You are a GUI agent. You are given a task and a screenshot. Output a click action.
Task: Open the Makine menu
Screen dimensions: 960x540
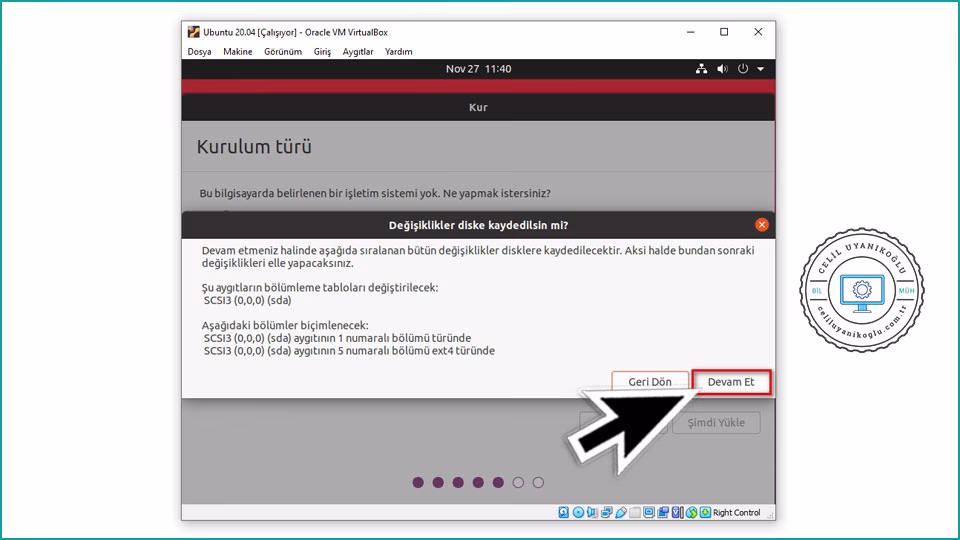(238, 51)
